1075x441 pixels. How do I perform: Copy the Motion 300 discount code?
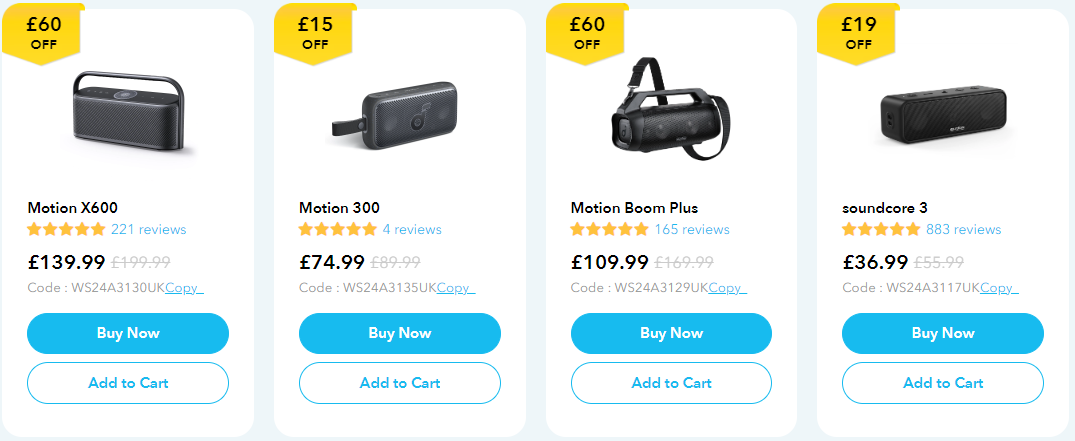click(454, 288)
